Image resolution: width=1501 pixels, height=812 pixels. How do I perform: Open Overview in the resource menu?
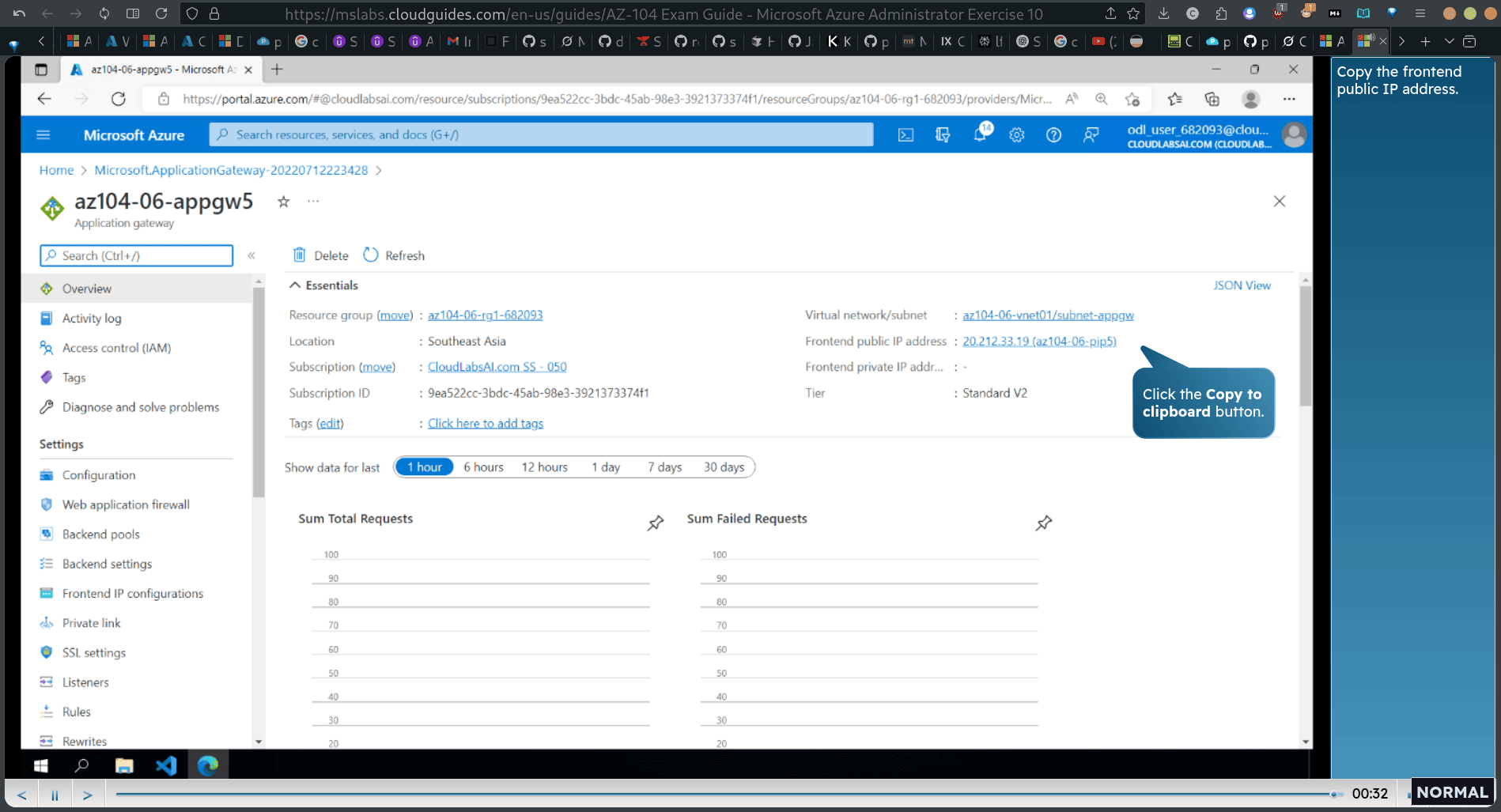pos(136,289)
